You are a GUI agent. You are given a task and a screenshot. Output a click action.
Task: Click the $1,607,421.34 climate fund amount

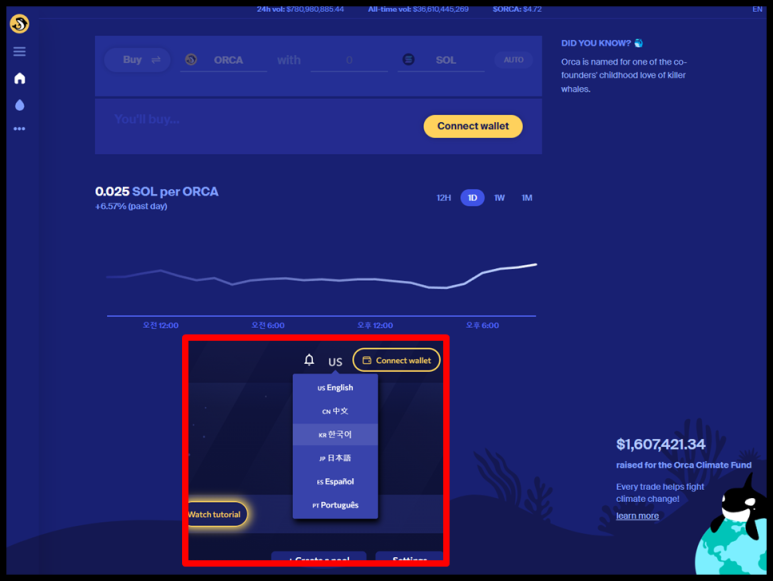661,444
